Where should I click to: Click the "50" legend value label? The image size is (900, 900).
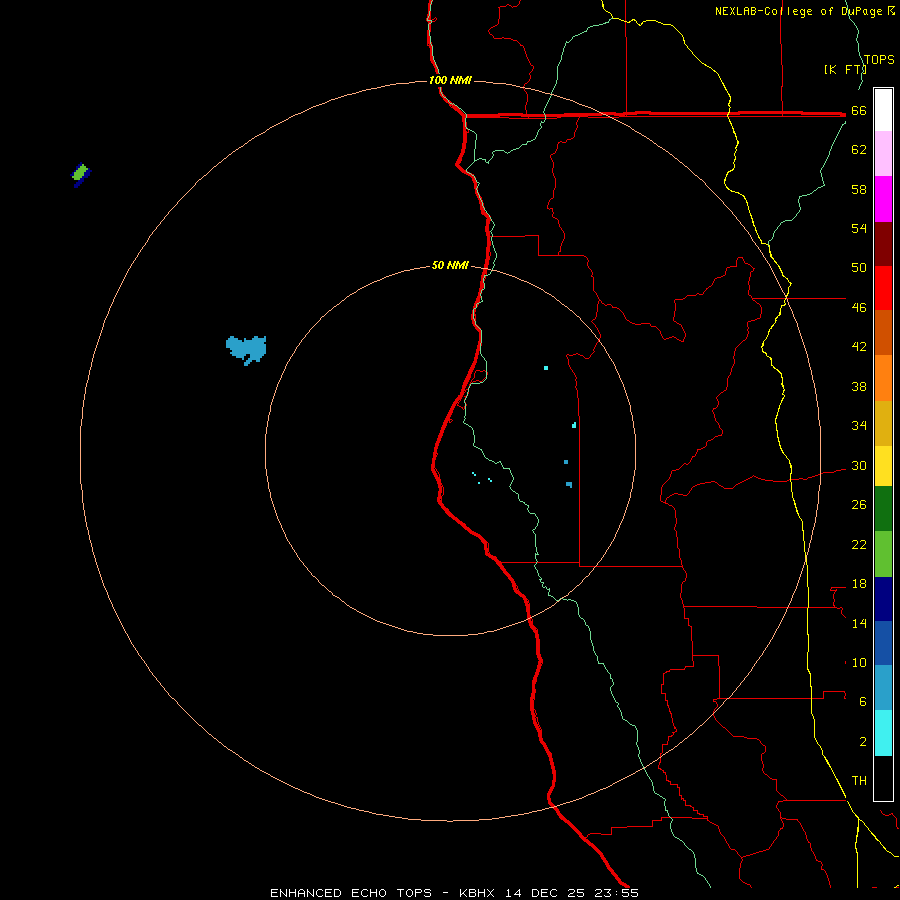pos(859,268)
